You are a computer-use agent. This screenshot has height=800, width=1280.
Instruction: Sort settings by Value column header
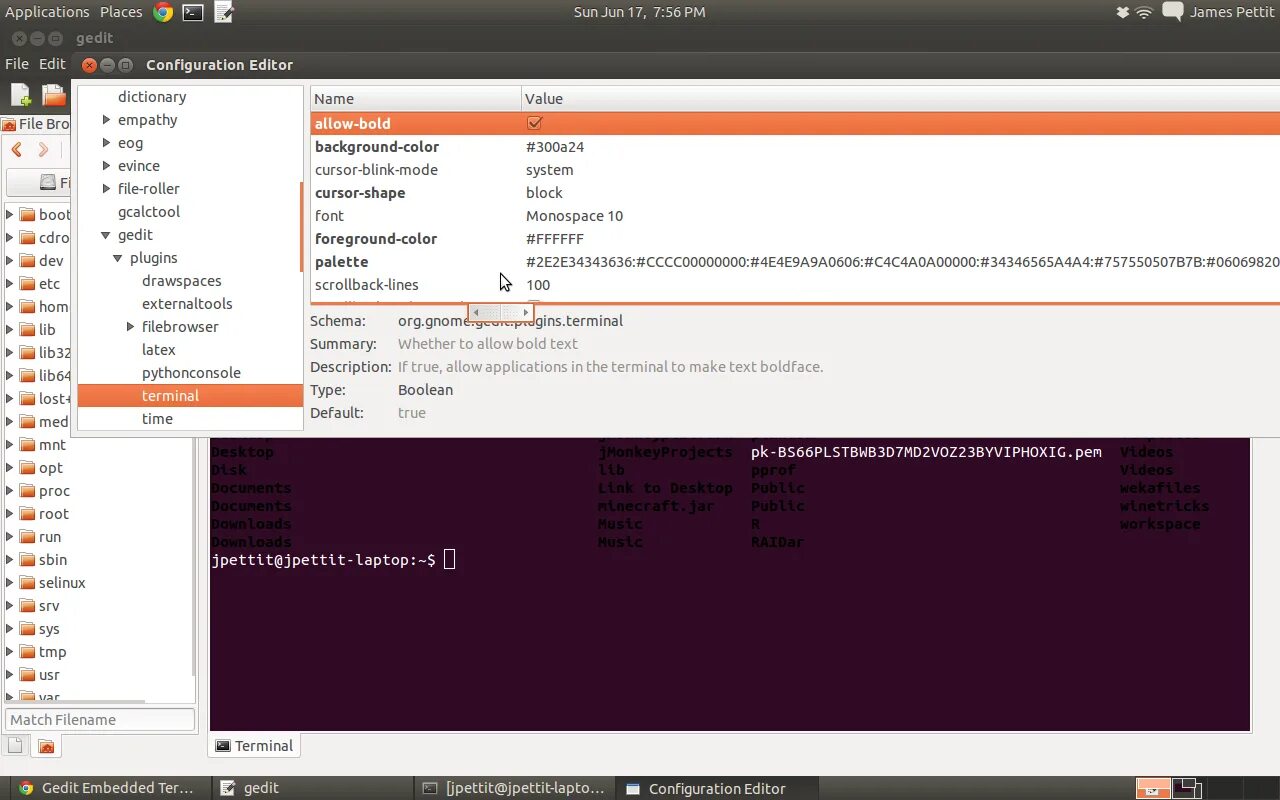(x=900, y=98)
